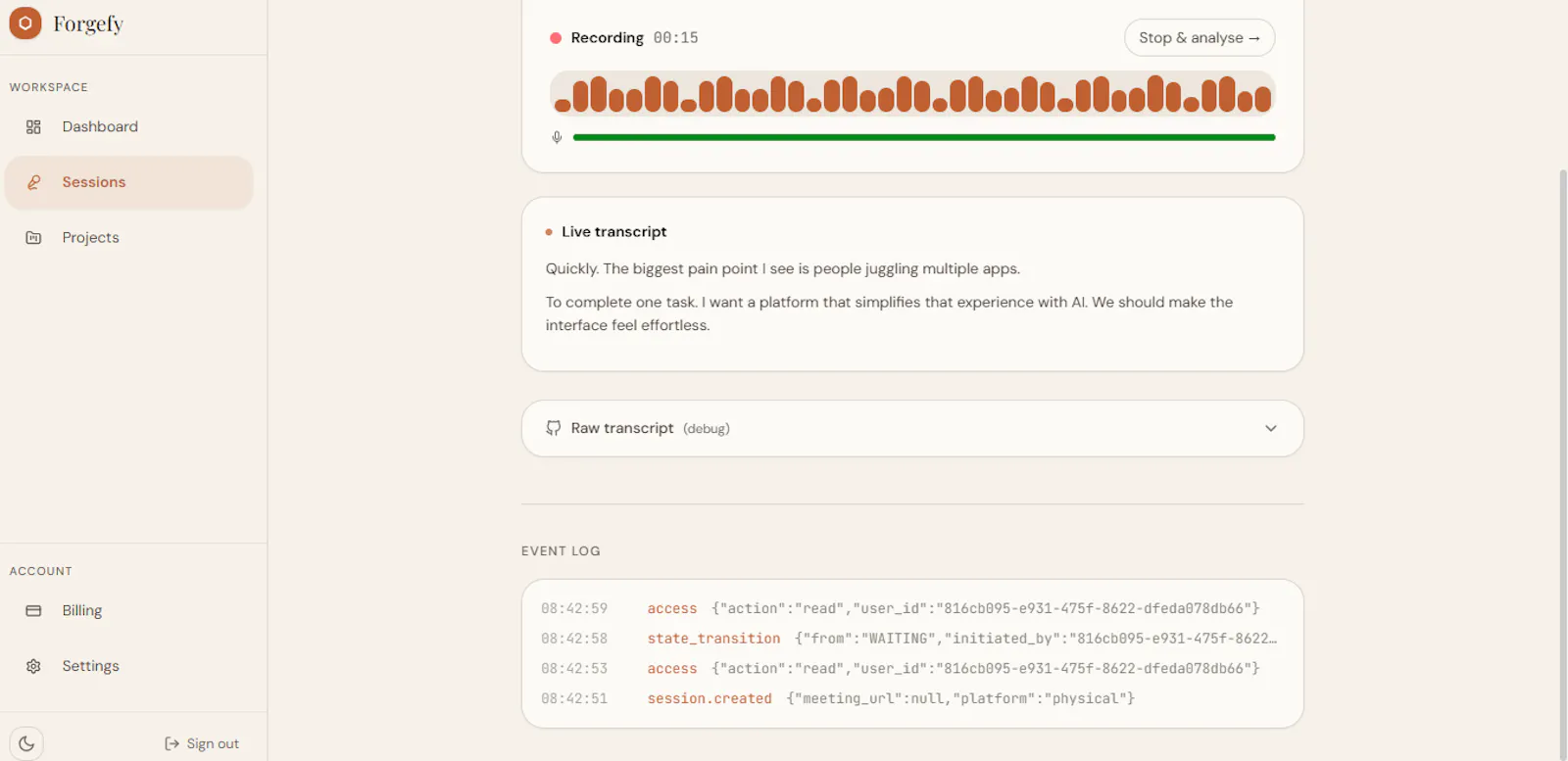The width and height of the screenshot is (1568, 761).
Task: Click the 00:15 recording timer
Action: (x=676, y=38)
